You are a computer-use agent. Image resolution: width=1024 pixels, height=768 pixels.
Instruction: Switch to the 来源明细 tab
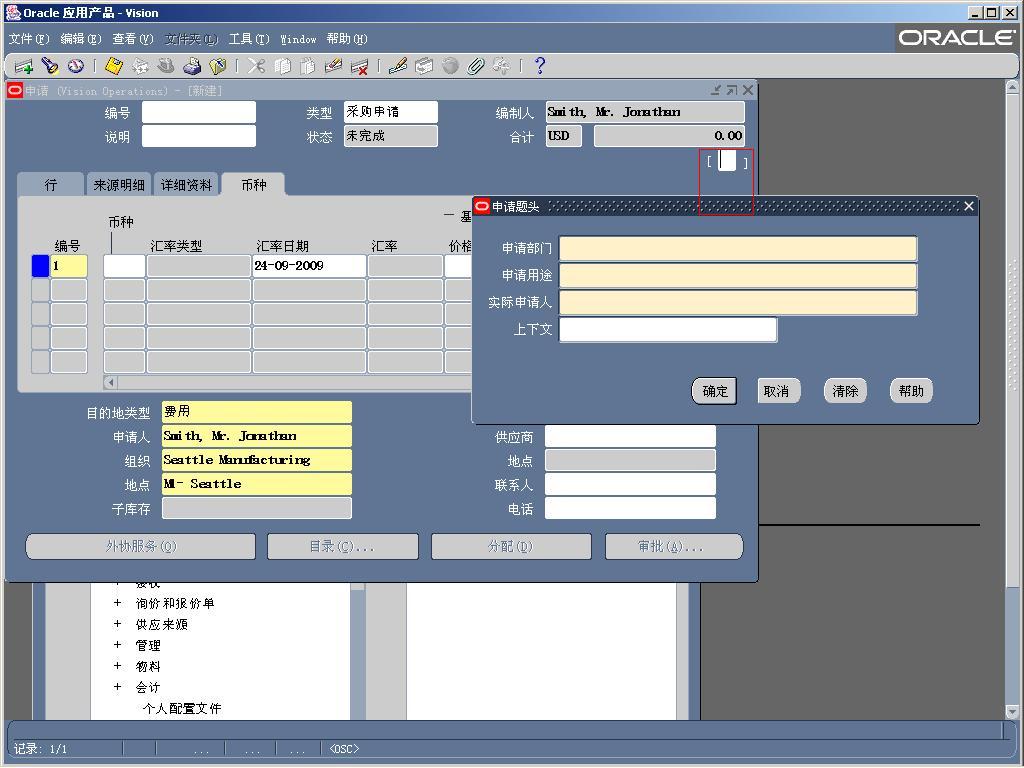(x=119, y=185)
